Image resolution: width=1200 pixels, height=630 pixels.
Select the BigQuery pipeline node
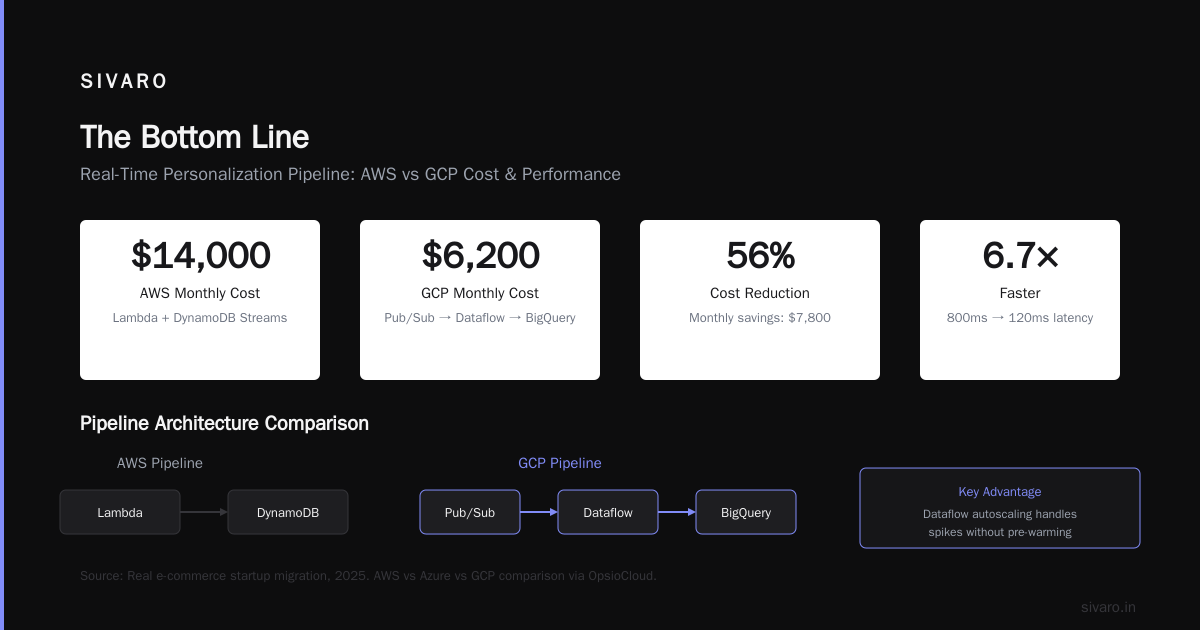(x=746, y=512)
